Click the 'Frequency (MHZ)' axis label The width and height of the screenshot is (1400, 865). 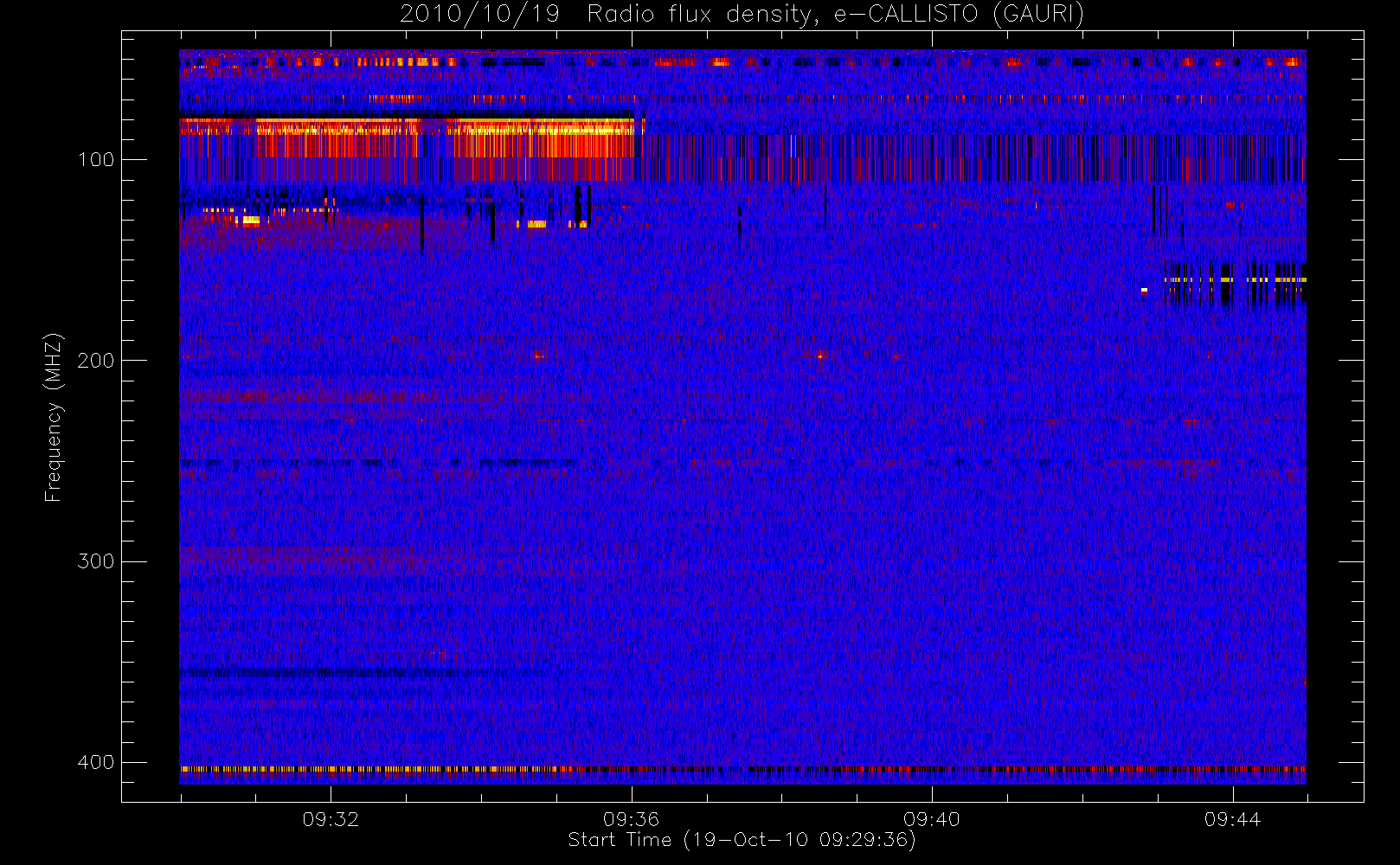pos(54,417)
